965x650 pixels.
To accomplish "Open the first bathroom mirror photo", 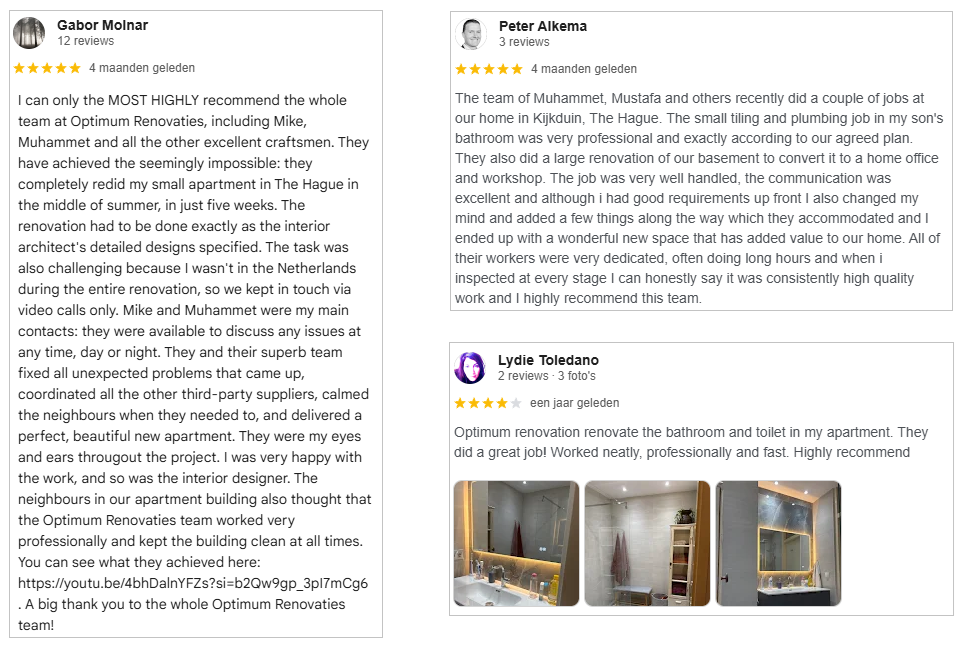I will [x=516, y=543].
